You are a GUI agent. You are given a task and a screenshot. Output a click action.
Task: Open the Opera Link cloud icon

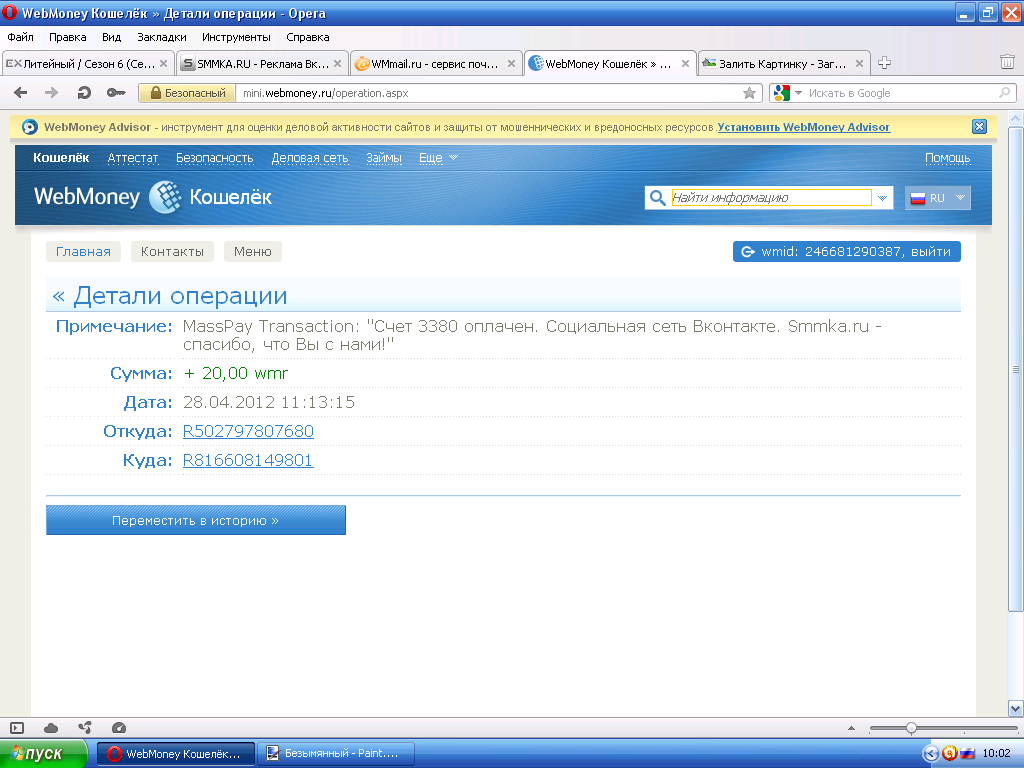click(51, 728)
